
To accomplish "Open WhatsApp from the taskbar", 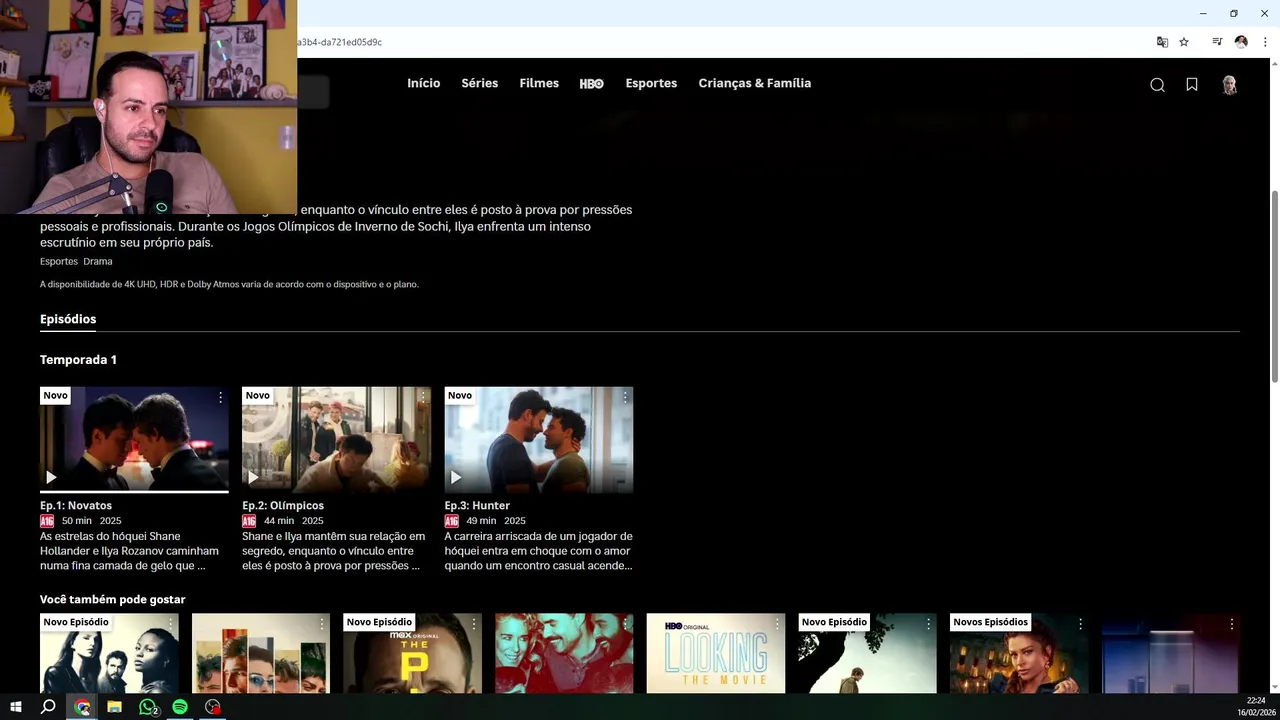I will pos(148,707).
